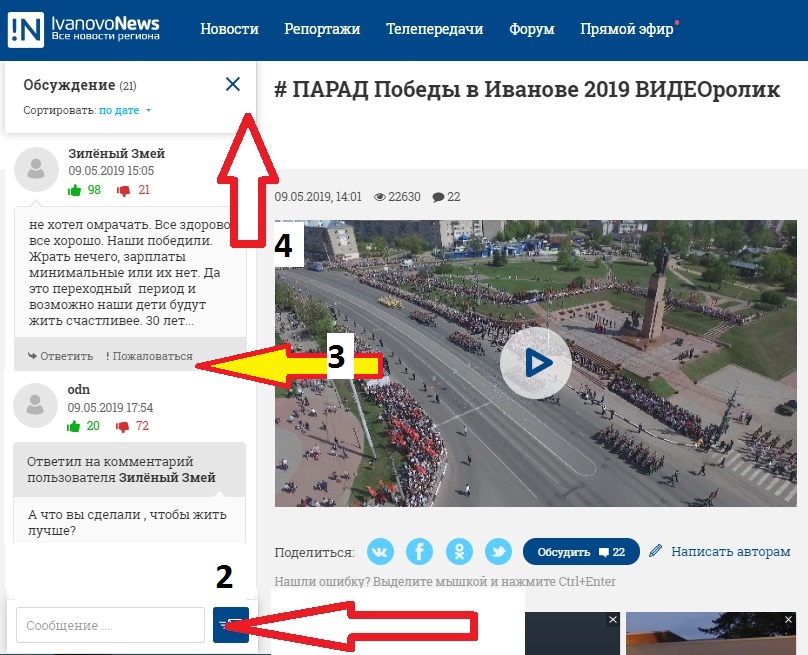Dislike the comment by odn
This screenshot has height=655, width=808.
tap(123, 427)
